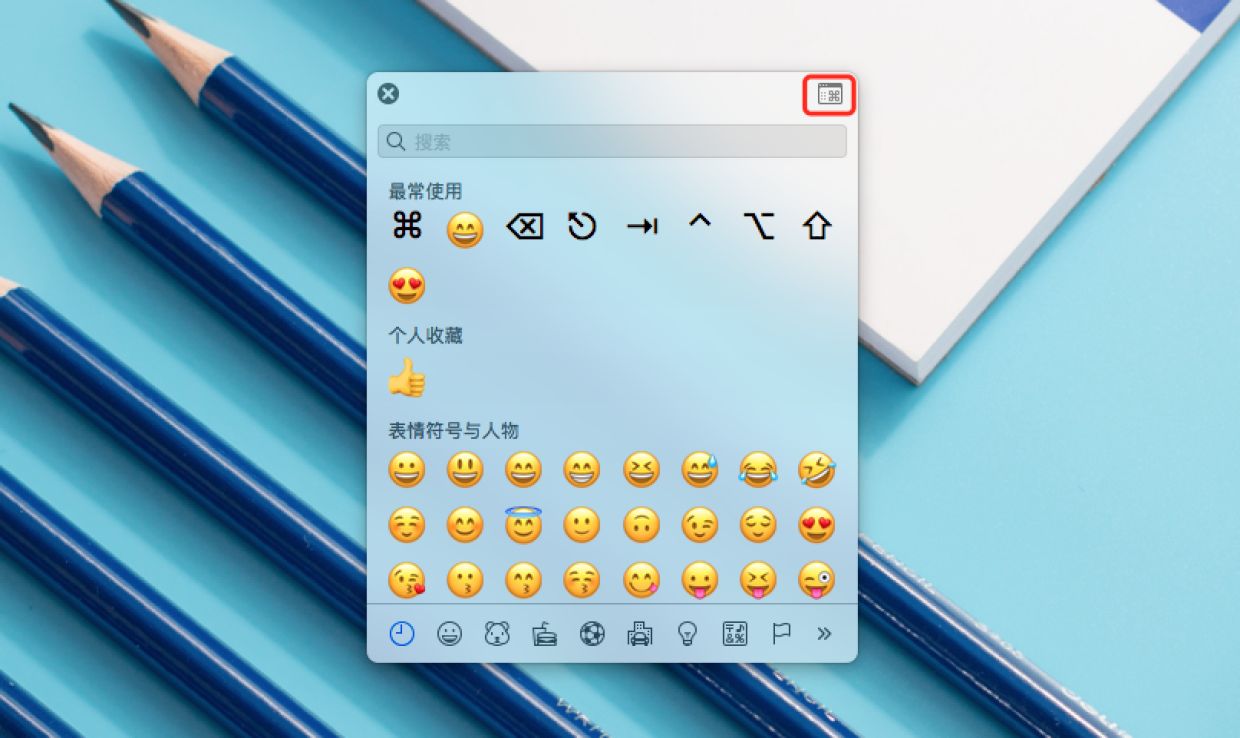
Task: Choose the smiling emoji with blue halo
Action: tap(524, 525)
